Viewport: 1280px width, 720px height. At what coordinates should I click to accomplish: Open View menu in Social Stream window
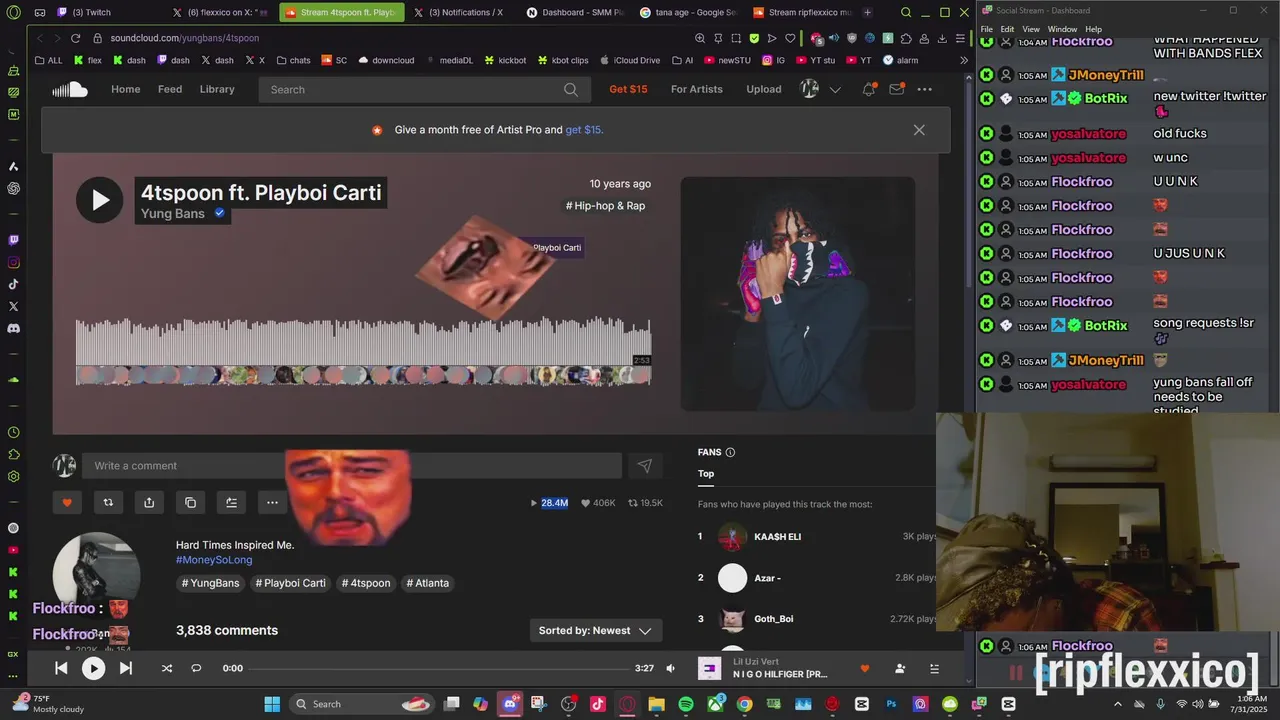coord(1031,29)
